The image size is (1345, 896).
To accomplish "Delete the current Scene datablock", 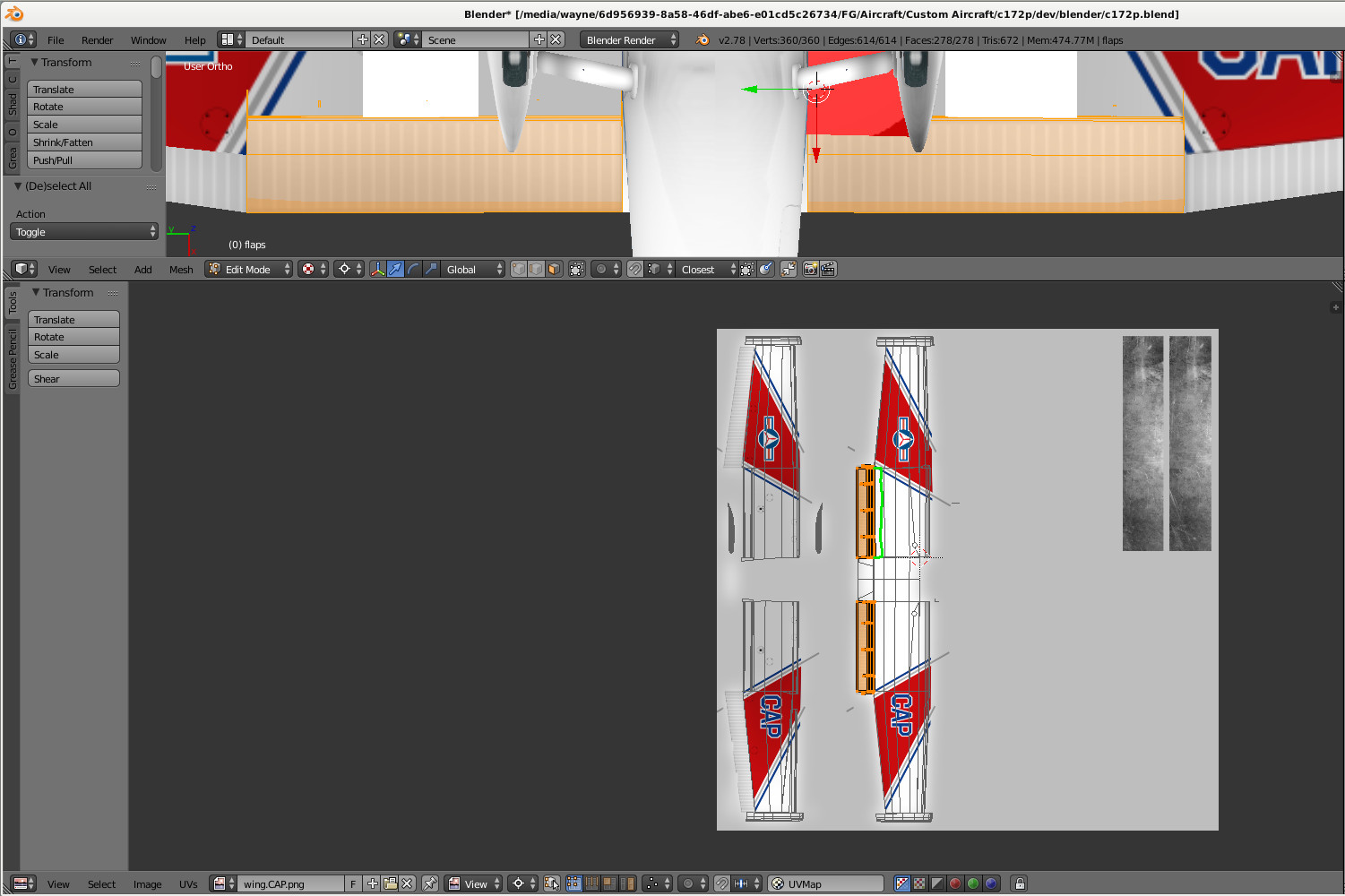I will 556,39.
